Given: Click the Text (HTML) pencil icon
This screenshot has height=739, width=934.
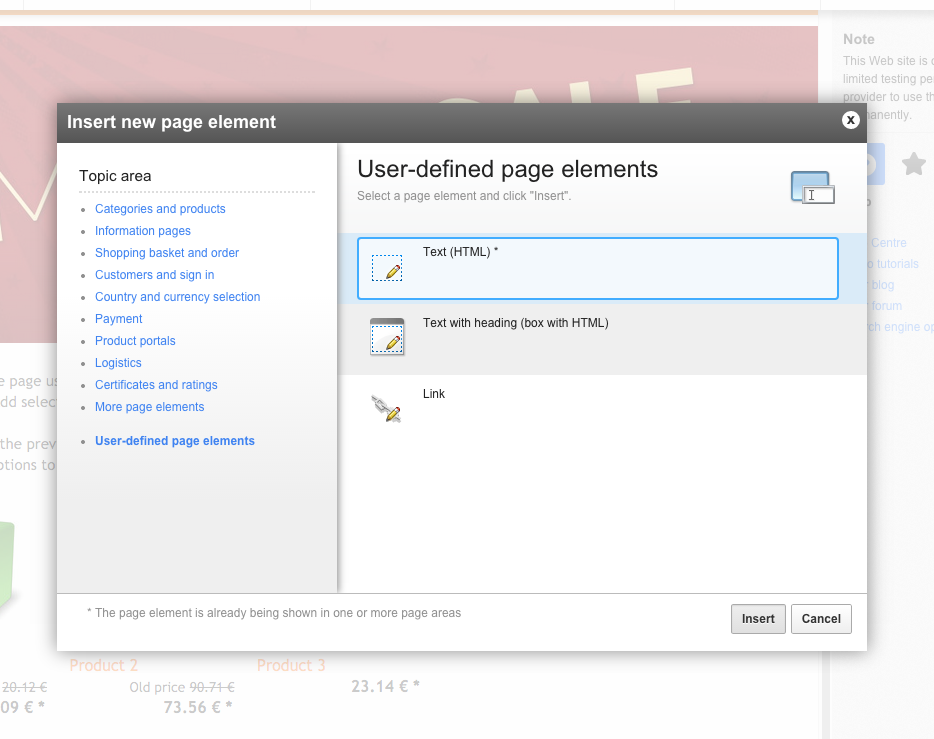Looking at the screenshot, I should pos(387,268).
